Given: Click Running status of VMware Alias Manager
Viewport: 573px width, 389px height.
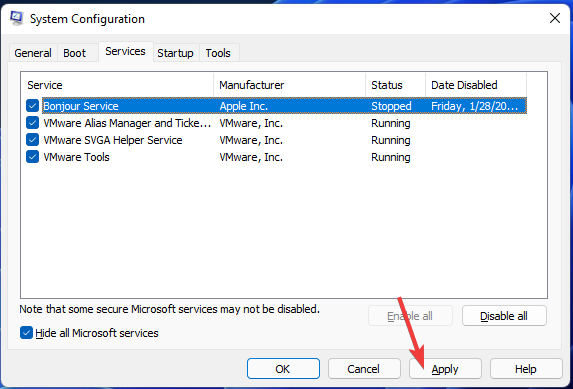Looking at the screenshot, I should pyautogui.click(x=391, y=123).
